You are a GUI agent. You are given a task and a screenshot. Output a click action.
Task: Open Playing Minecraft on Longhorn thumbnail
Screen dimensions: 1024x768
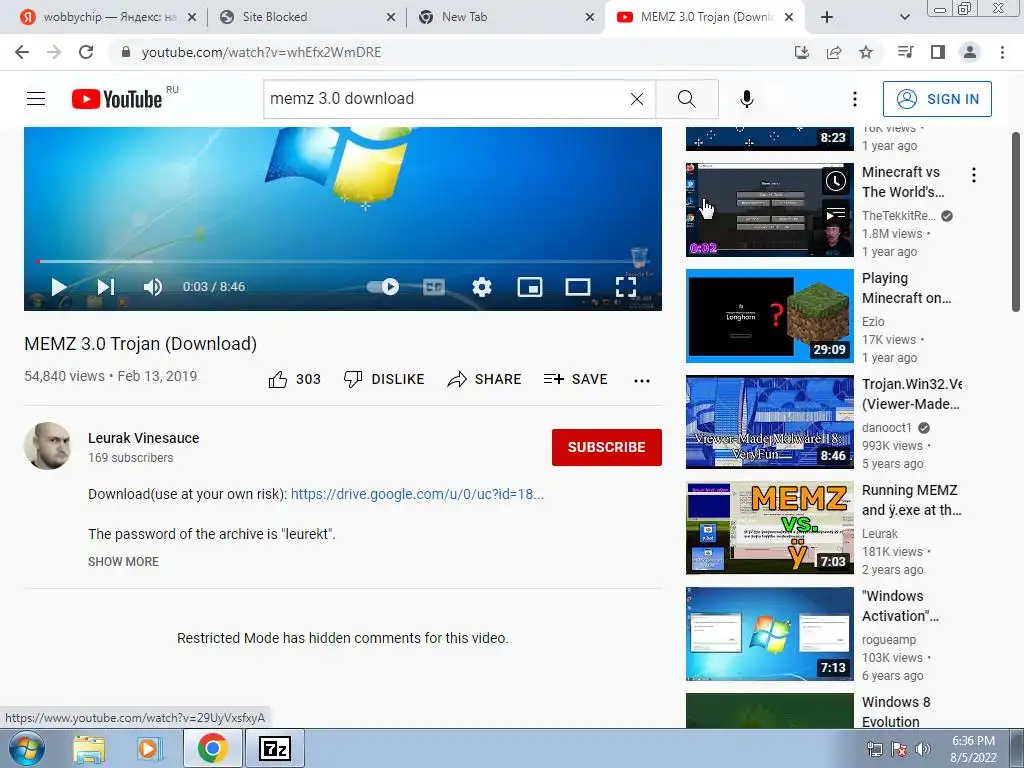[x=770, y=315]
